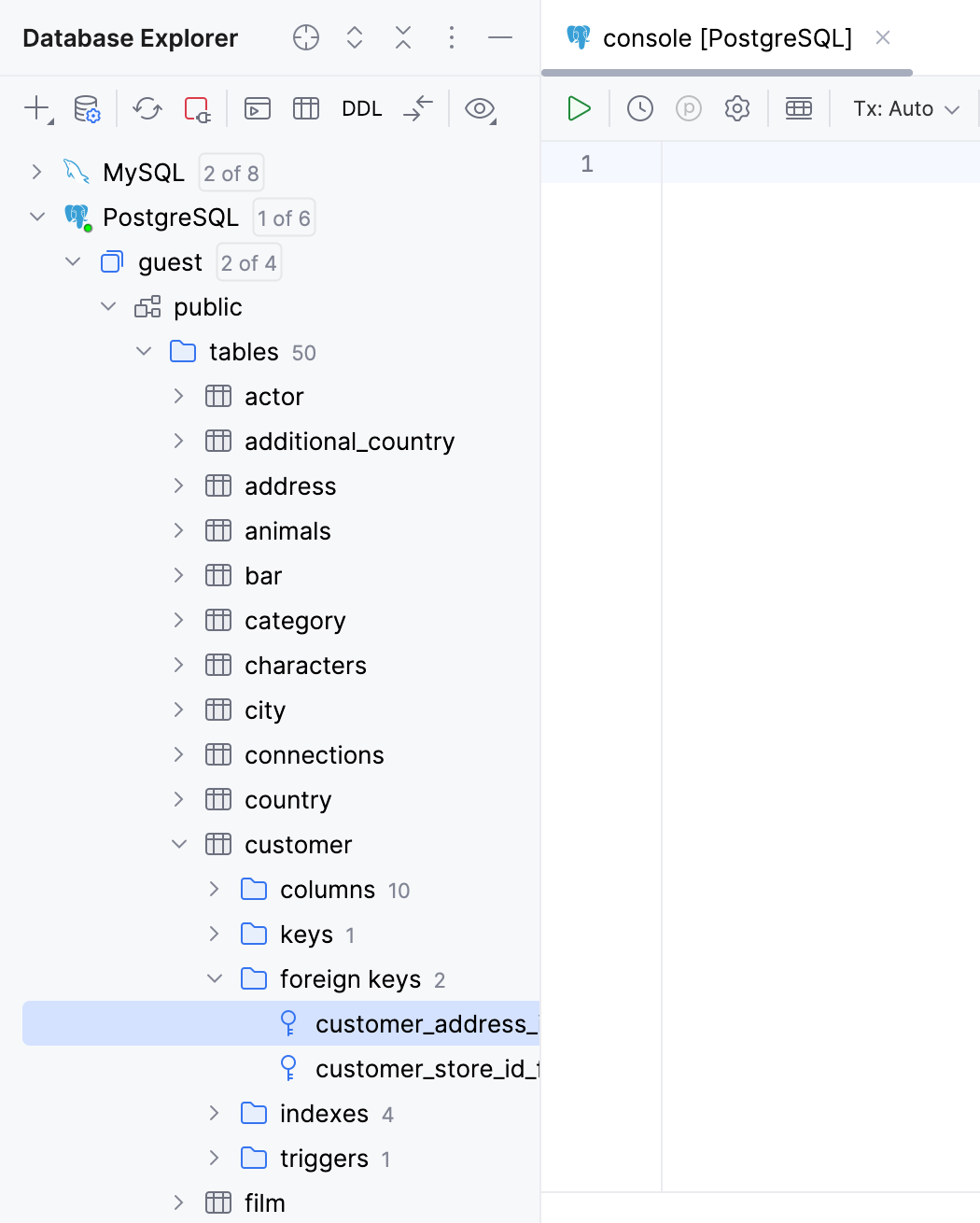Toggle in-editor results with the table icon
Viewport: 980px width, 1223px height.
coord(798,108)
